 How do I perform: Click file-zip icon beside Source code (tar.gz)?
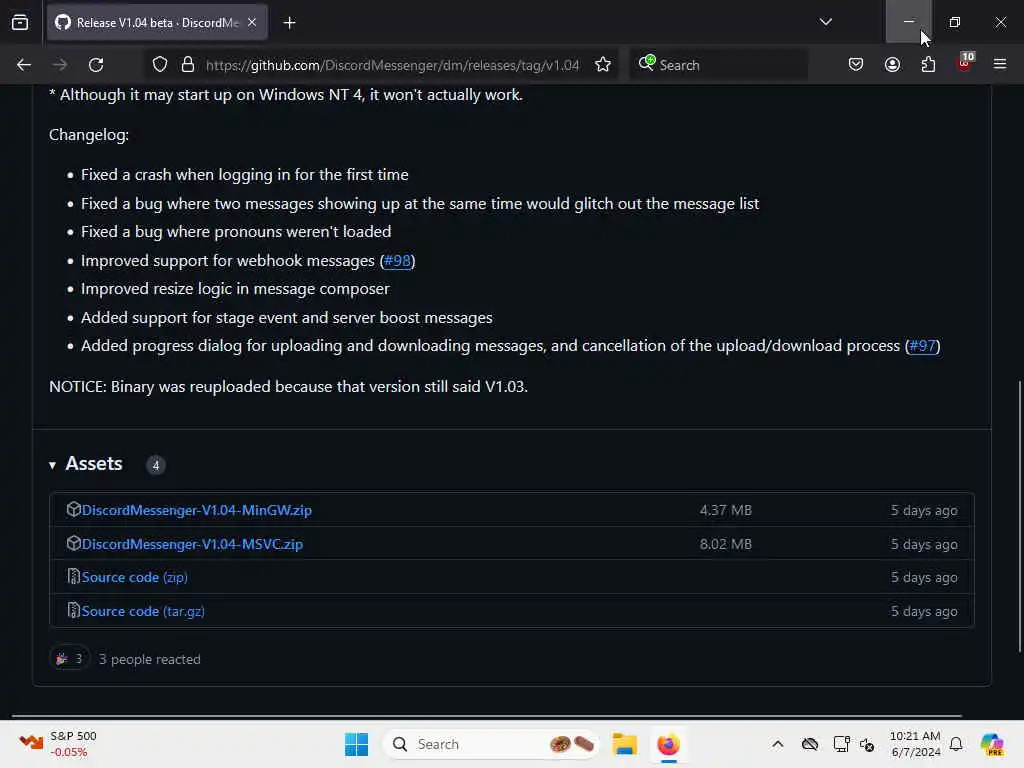point(73,611)
